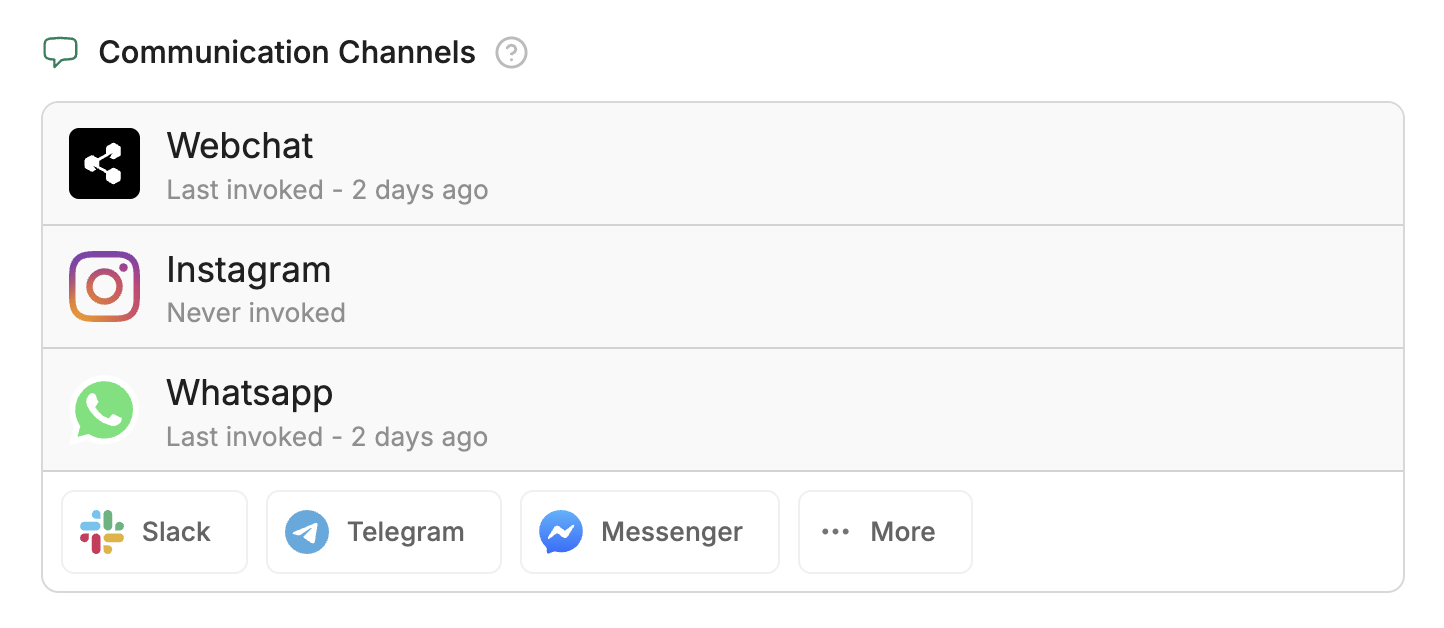This screenshot has height=628, width=1444.
Task: Click the Slack logo icon
Action: coord(99,532)
